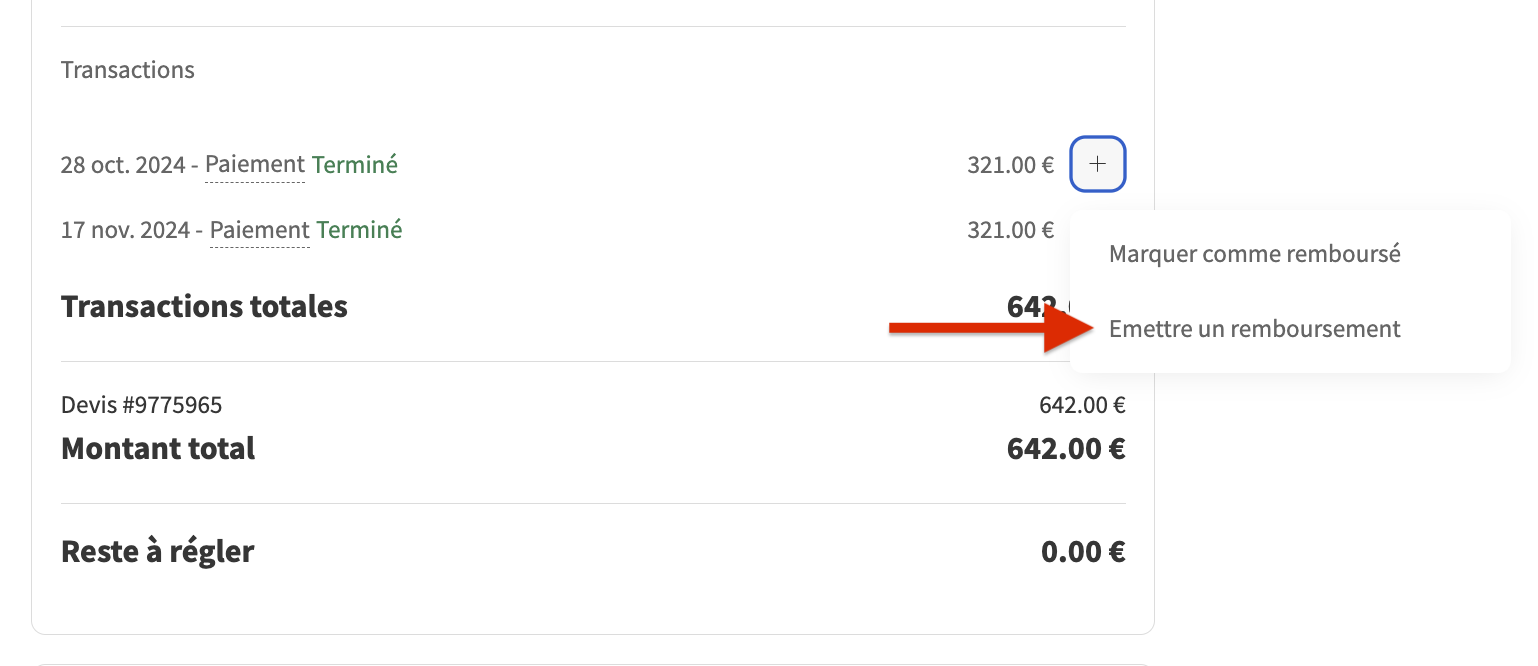1538x666 pixels.
Task: Click the 321.00 € amount on the 17 nov. row
Action: point(1010,230)
